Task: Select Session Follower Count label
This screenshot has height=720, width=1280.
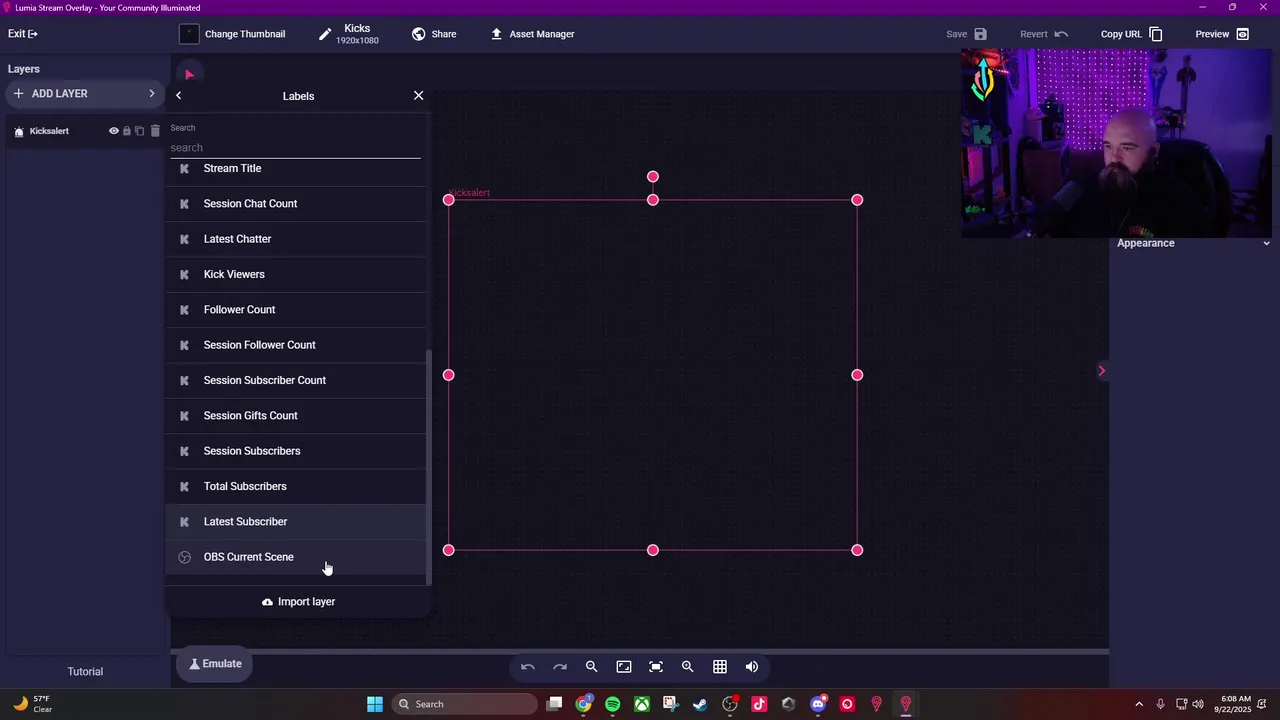Action: point(297,345)
